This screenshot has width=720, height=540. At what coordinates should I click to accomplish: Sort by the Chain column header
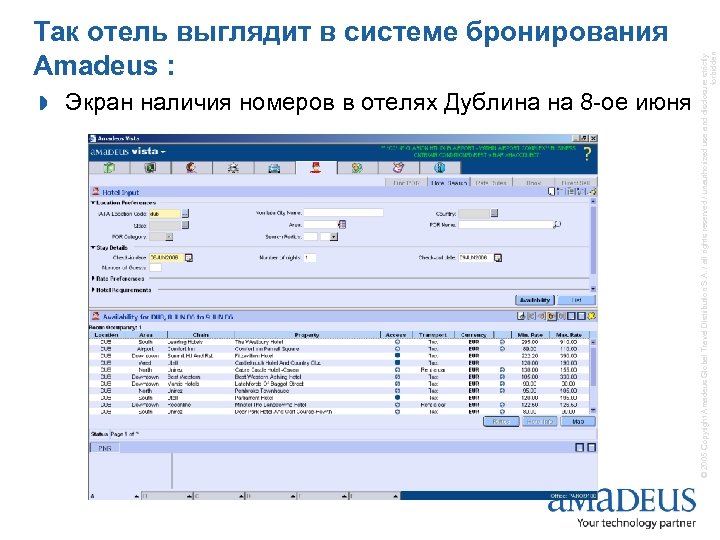point(201,335)
